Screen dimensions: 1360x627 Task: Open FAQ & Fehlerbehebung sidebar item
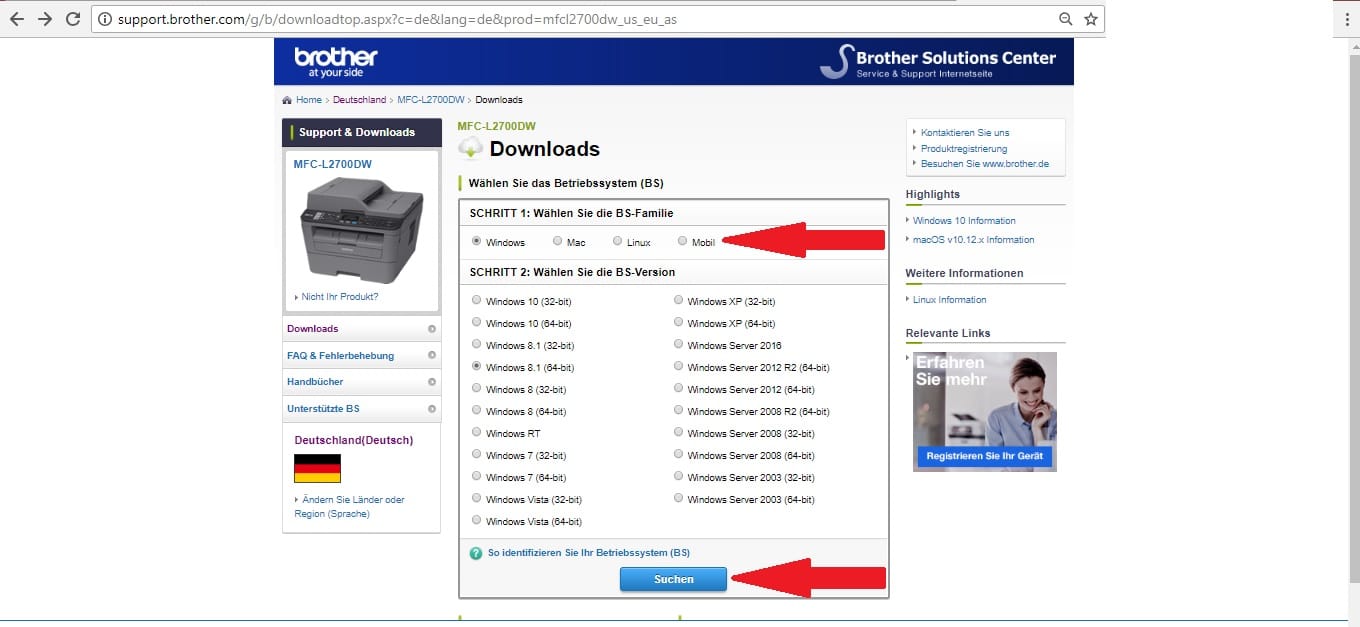coord(361,356)
